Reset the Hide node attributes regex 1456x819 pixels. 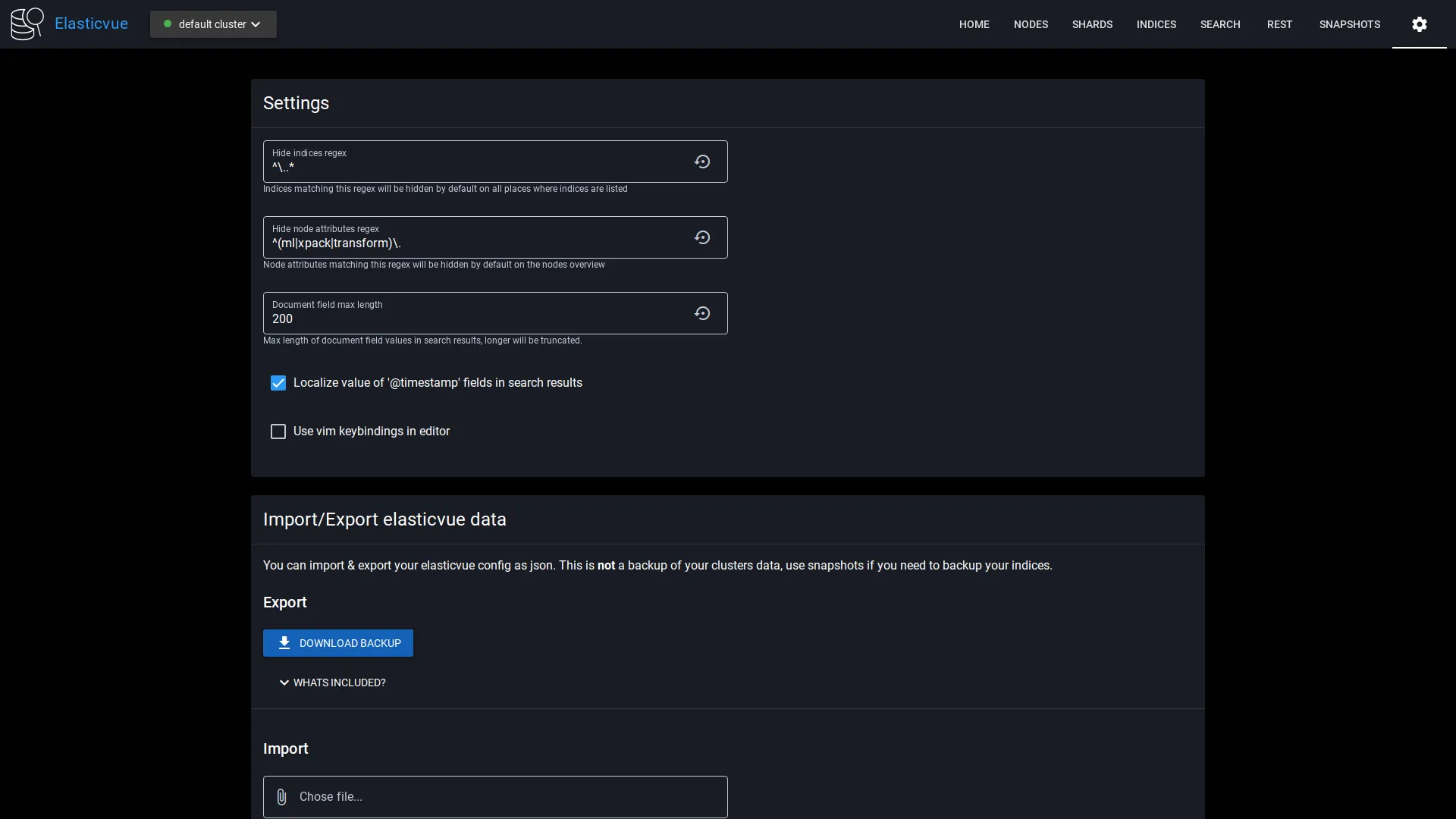pyautogui.click(x=702, y=237)
